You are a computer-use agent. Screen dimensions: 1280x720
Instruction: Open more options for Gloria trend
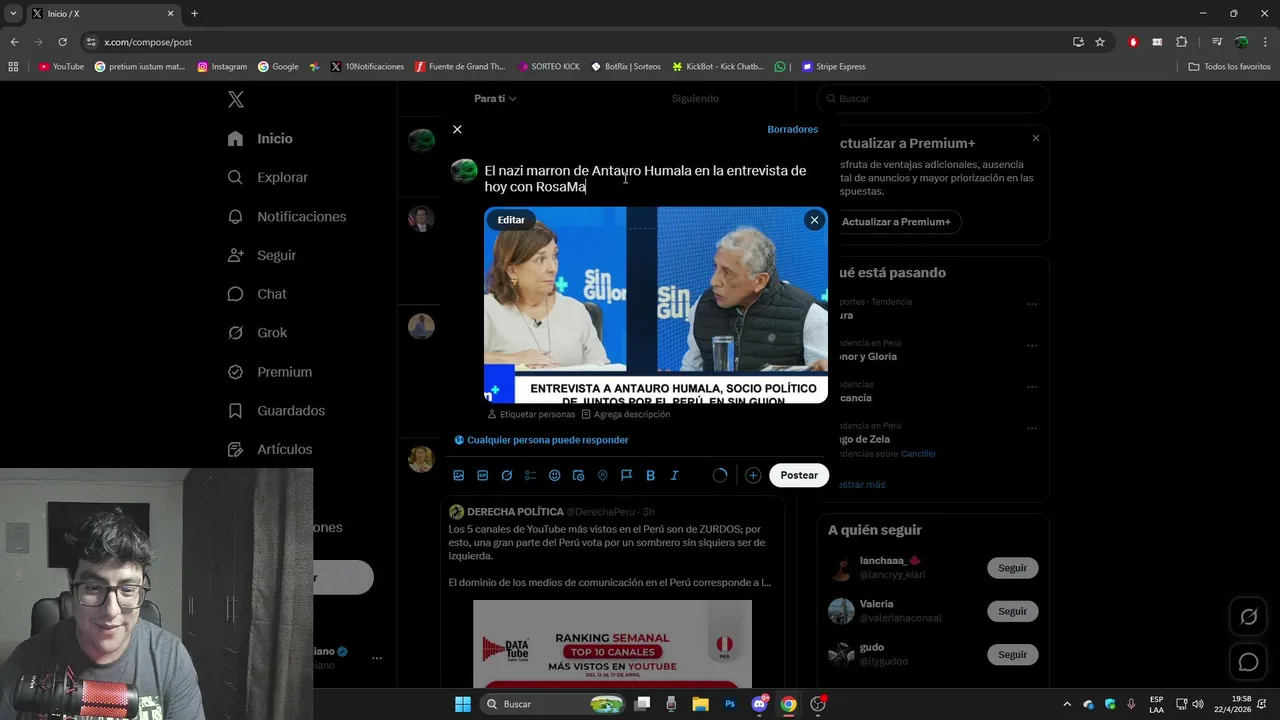coord(1032,346)
